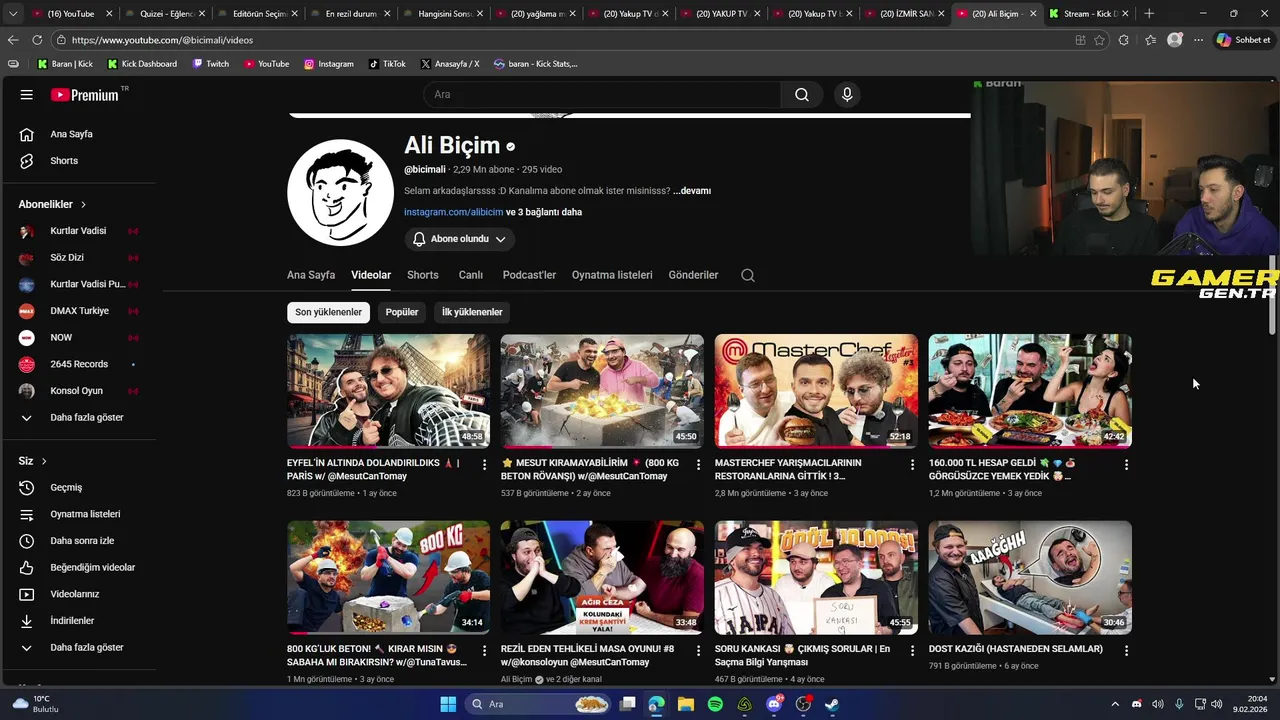Play EYFEL'İN ALTINDA DOLANDIRILDIKS video thumbnail
This screenshot has height=720, width=1280.
[388, 391]
